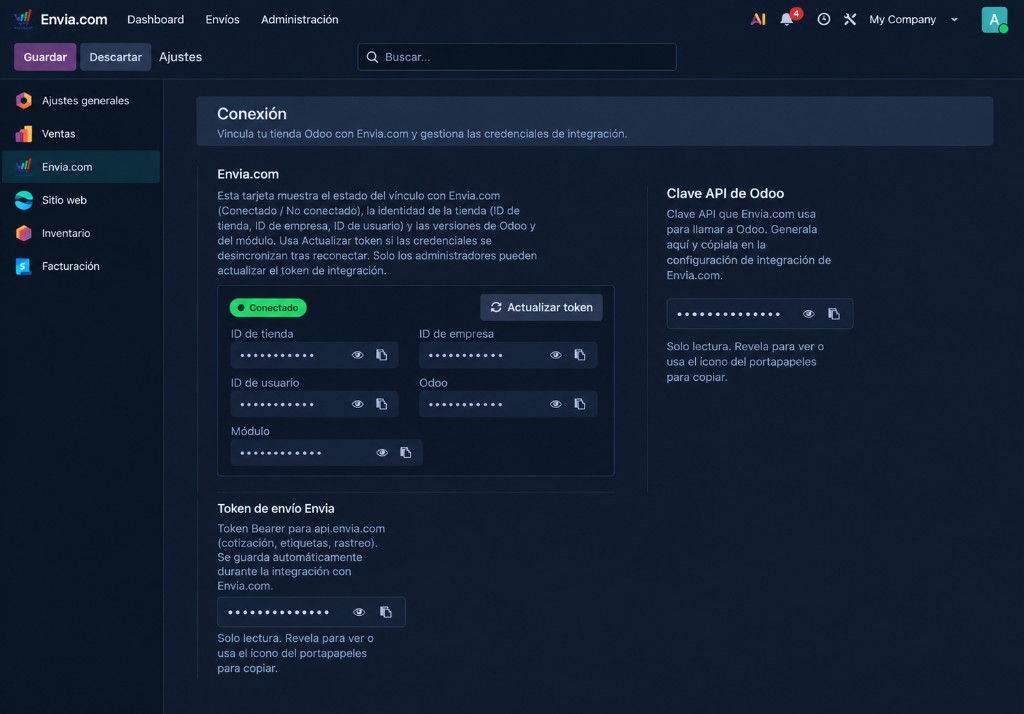The height and width of the screenshot is (714, 1024).
Task: Expand the My Company dropdown arrow
Action: (x=954, y=20)
